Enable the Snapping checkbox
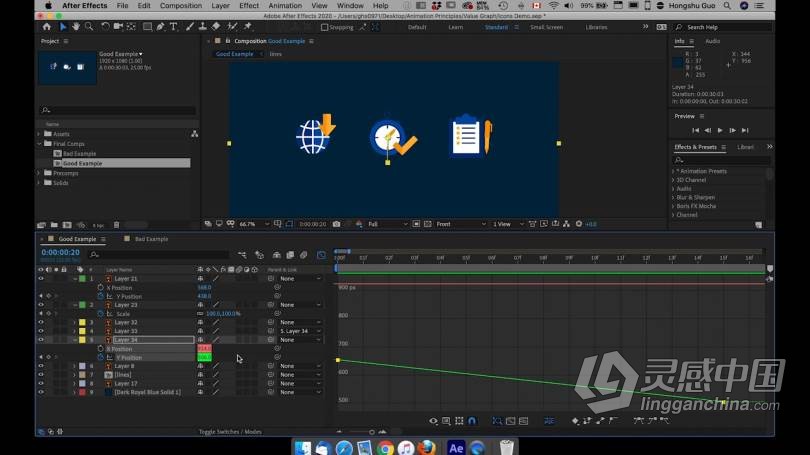The height and width of the screenshot is (455, 810). (324, 27)
